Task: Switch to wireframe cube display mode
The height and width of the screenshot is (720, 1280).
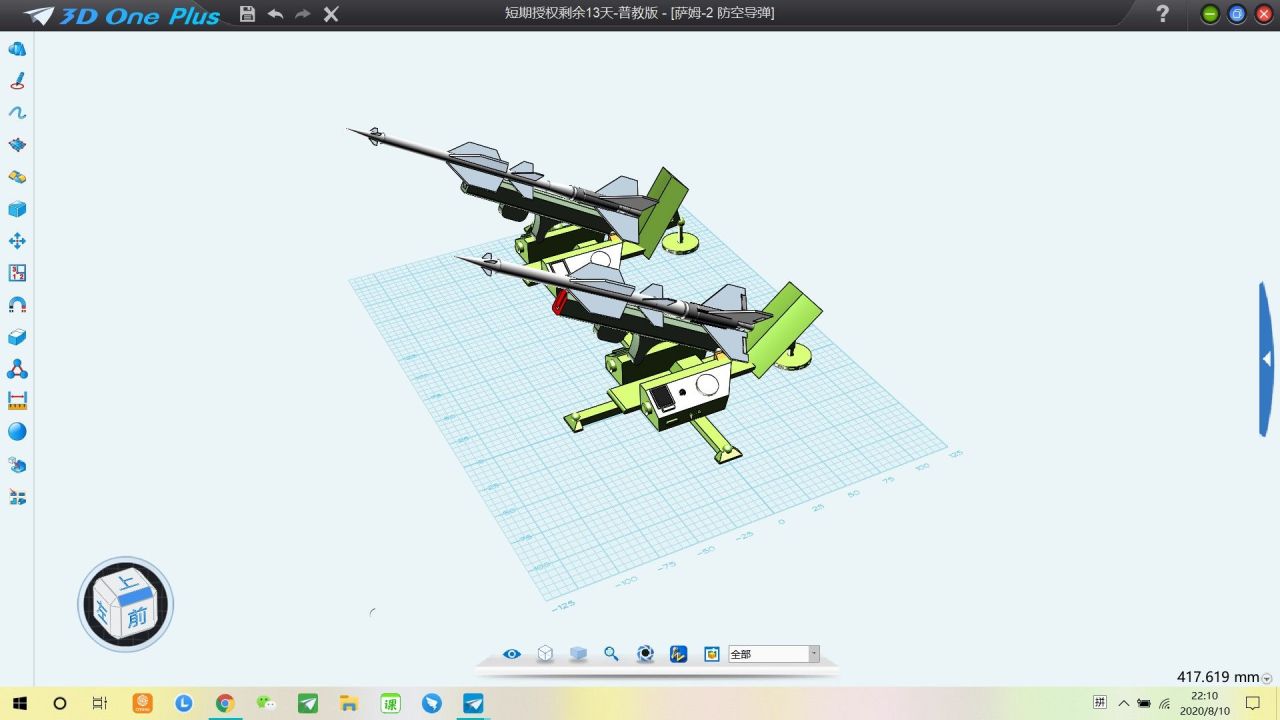Action: (x=545, y=654)
